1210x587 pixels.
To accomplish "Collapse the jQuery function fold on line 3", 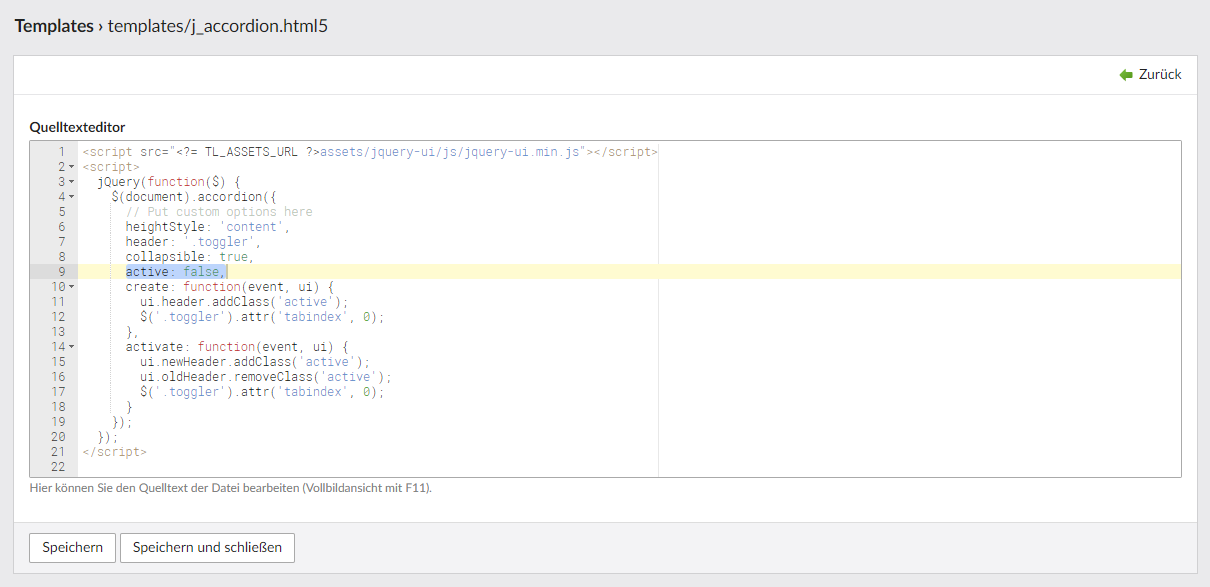I will 72,182.
